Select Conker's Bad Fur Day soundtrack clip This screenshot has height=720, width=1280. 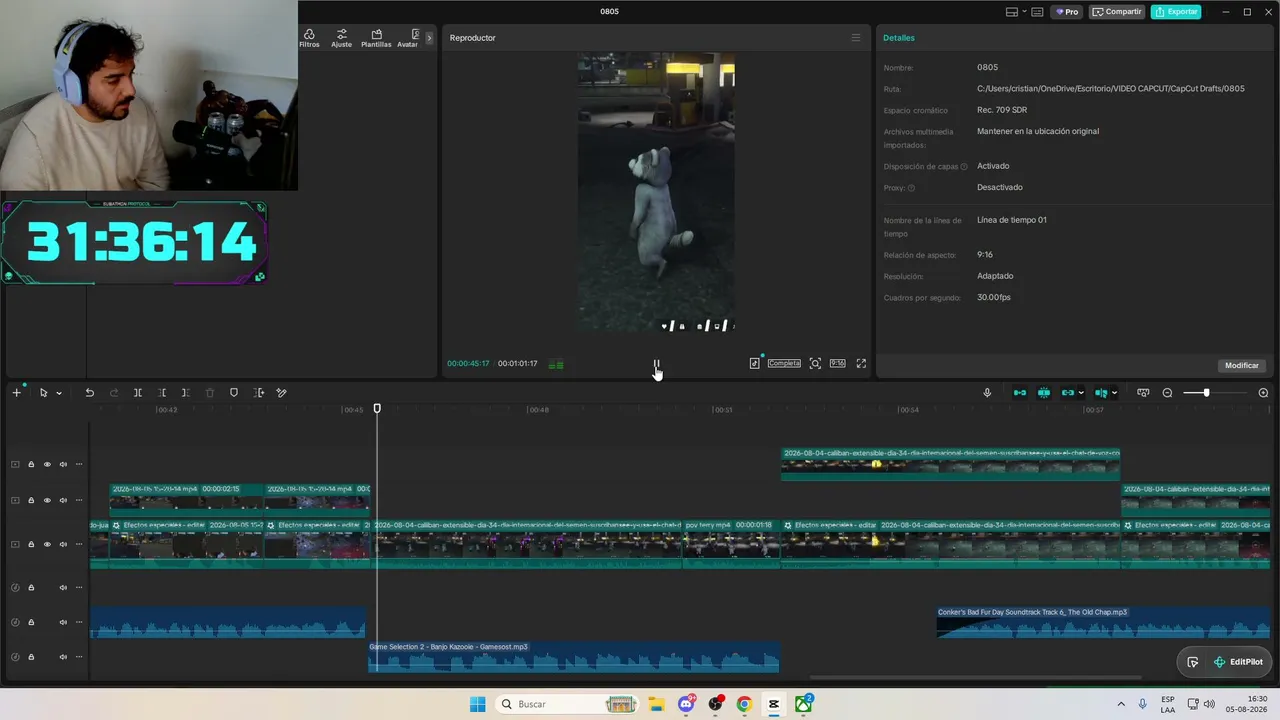(1103, 622)
